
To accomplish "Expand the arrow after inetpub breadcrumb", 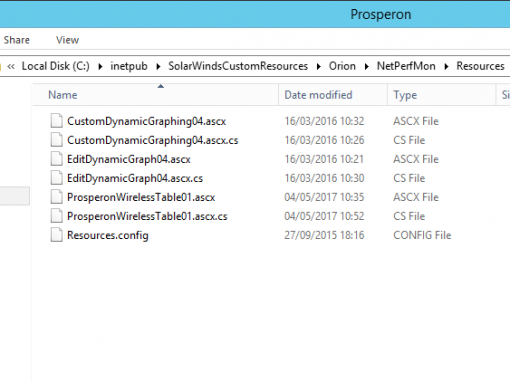I will pos(158,66).
